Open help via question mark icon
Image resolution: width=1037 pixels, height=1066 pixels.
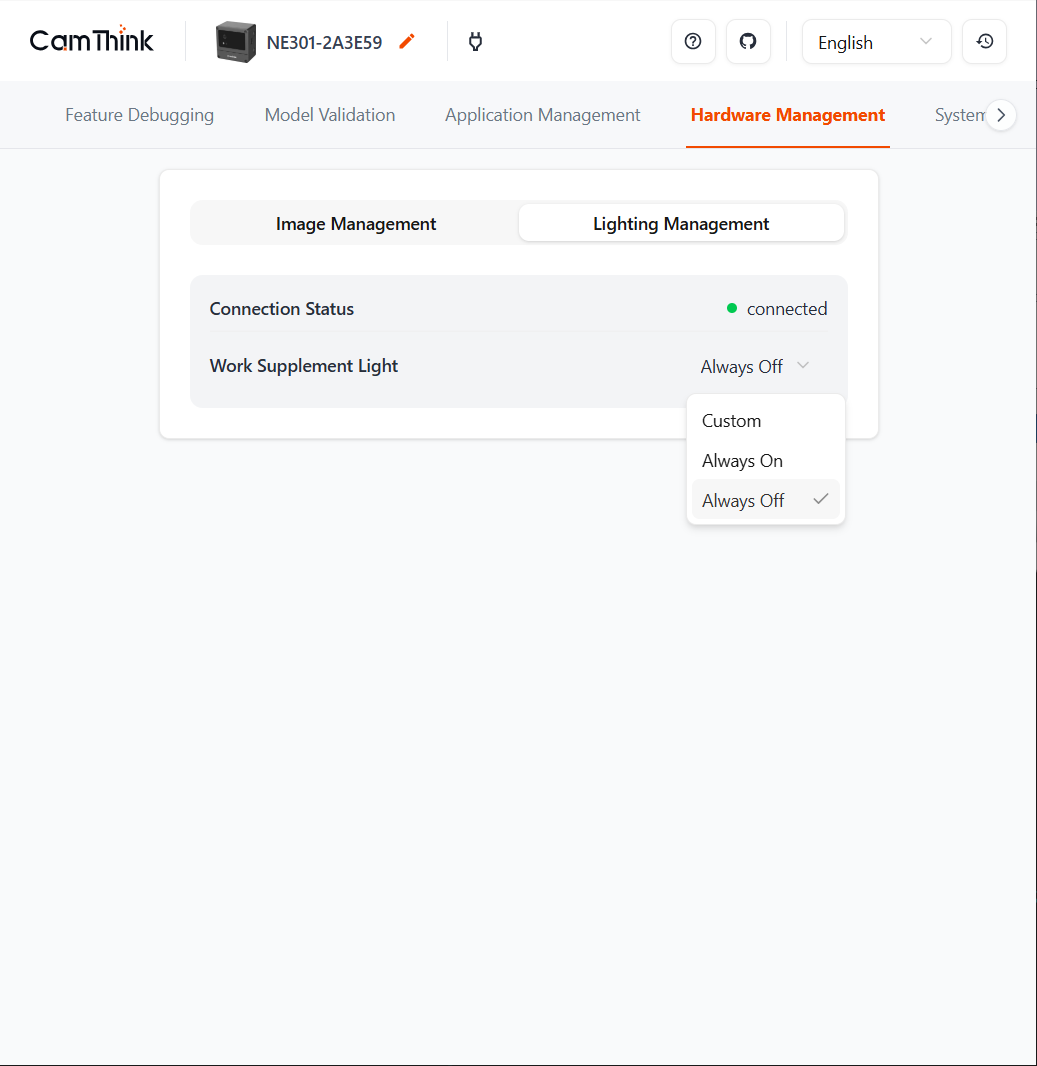tap(693, 42)
